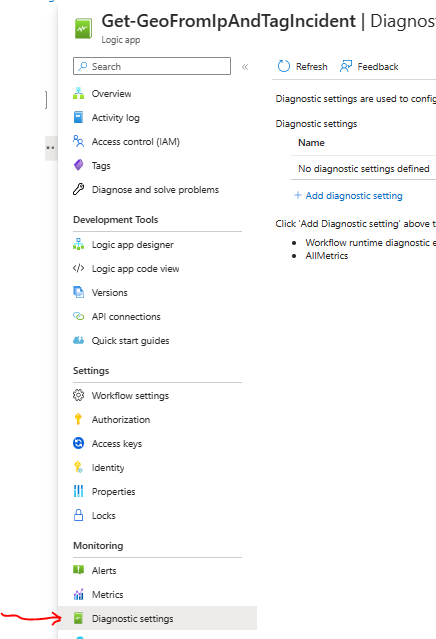Click the Logic app code view brackets icon

point(78,268)
